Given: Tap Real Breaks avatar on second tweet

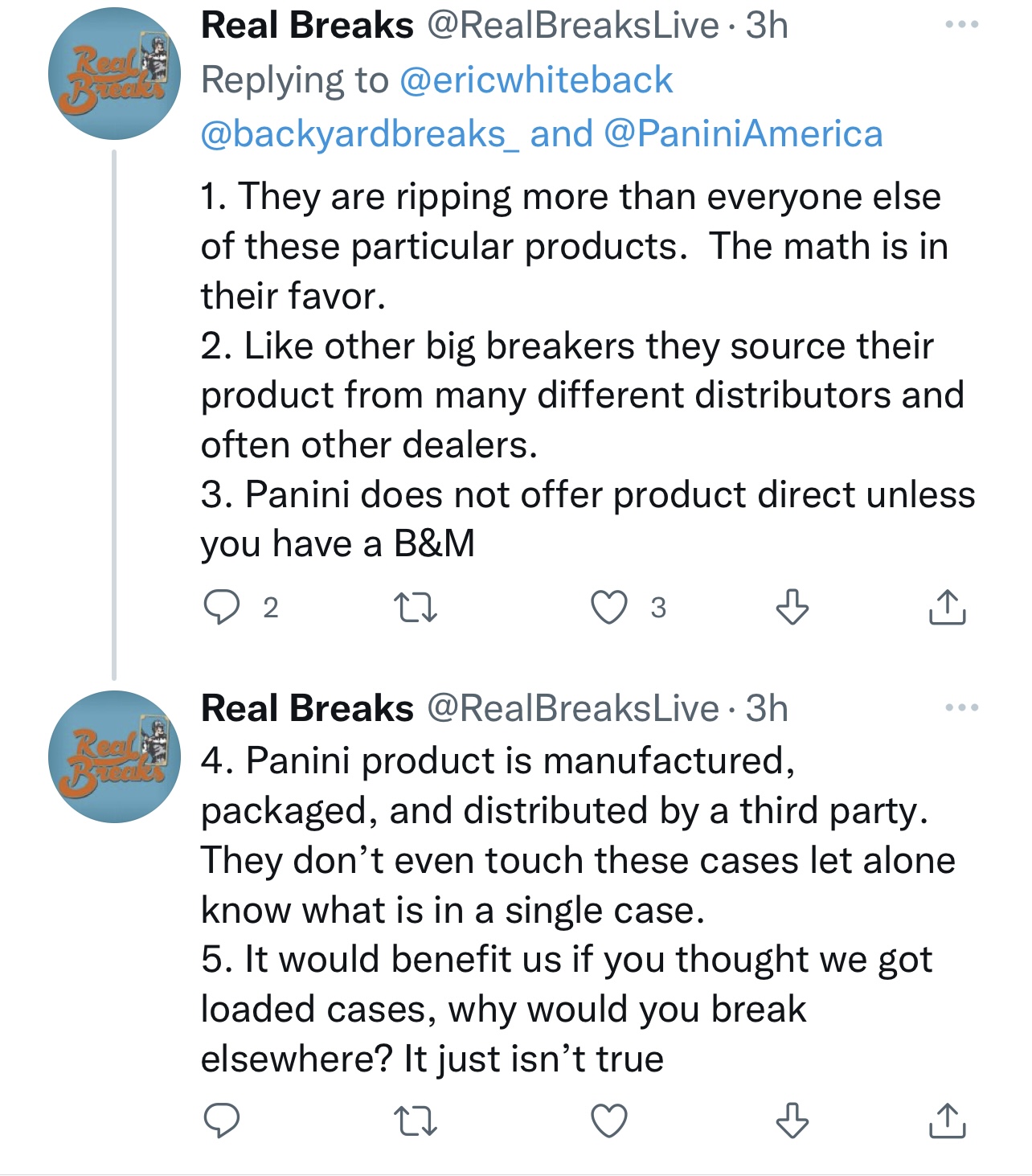Looking at the screenshot, I should click(x=113, y=757).
